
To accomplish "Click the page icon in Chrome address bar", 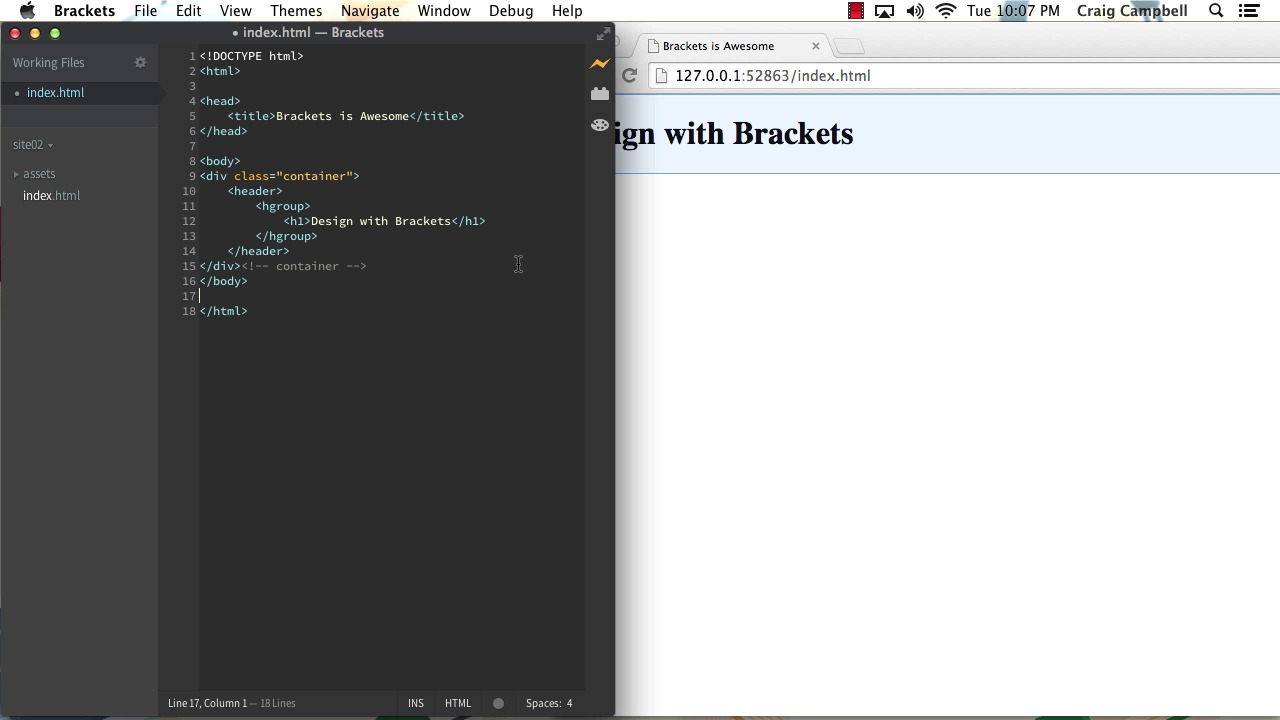I will (662, 76).
